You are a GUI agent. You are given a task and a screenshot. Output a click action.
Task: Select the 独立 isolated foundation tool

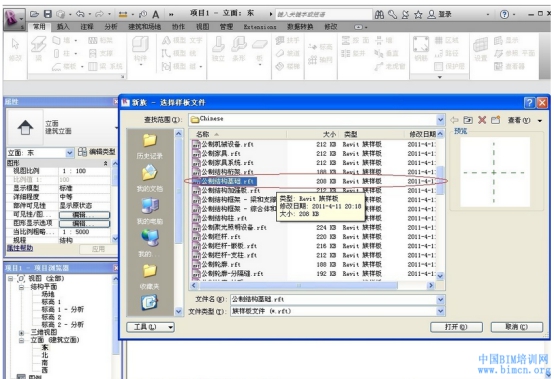(x=218, y=49)
